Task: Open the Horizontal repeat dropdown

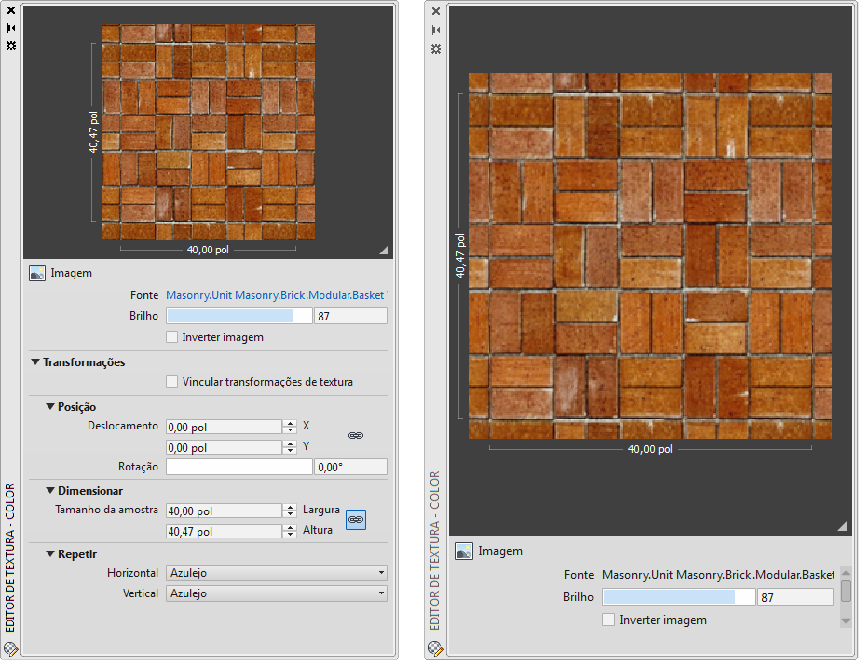Action: pos(276,573)
